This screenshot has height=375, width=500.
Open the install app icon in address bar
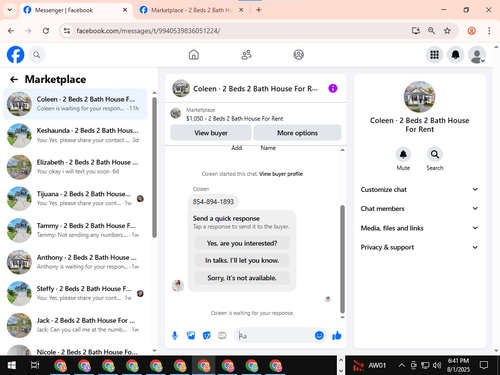415,31
